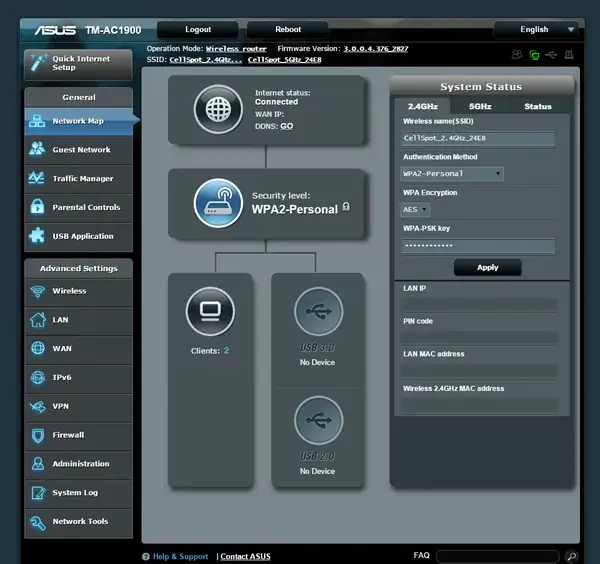Open the WPA Encryption AES dropdown

coord(415,210)
